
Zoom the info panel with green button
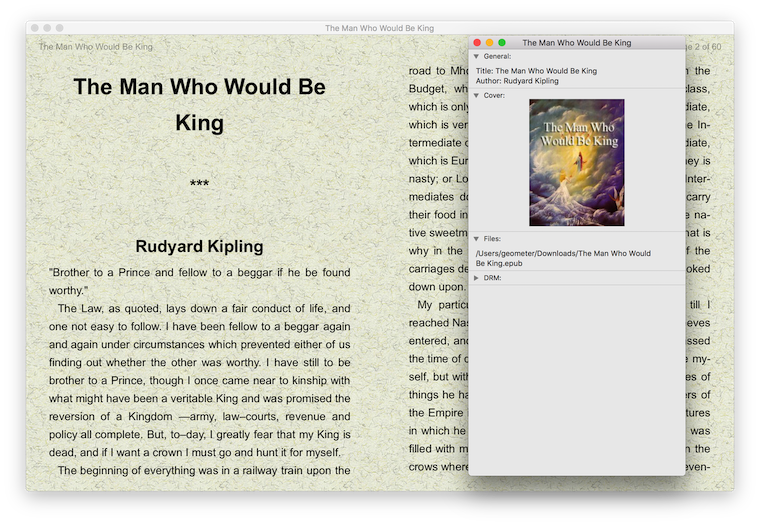pyautogui.click(x=502, y=43)
